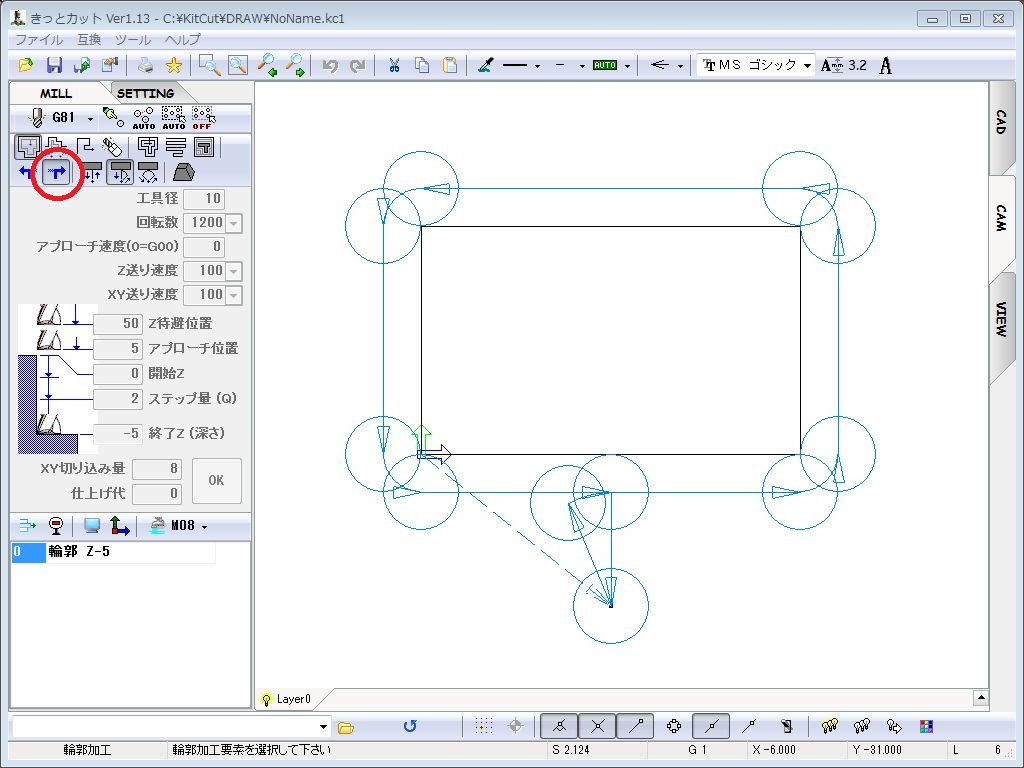Select the manual hole point picker icon
Screen dimensions: 1024x768
click(113, 118)
